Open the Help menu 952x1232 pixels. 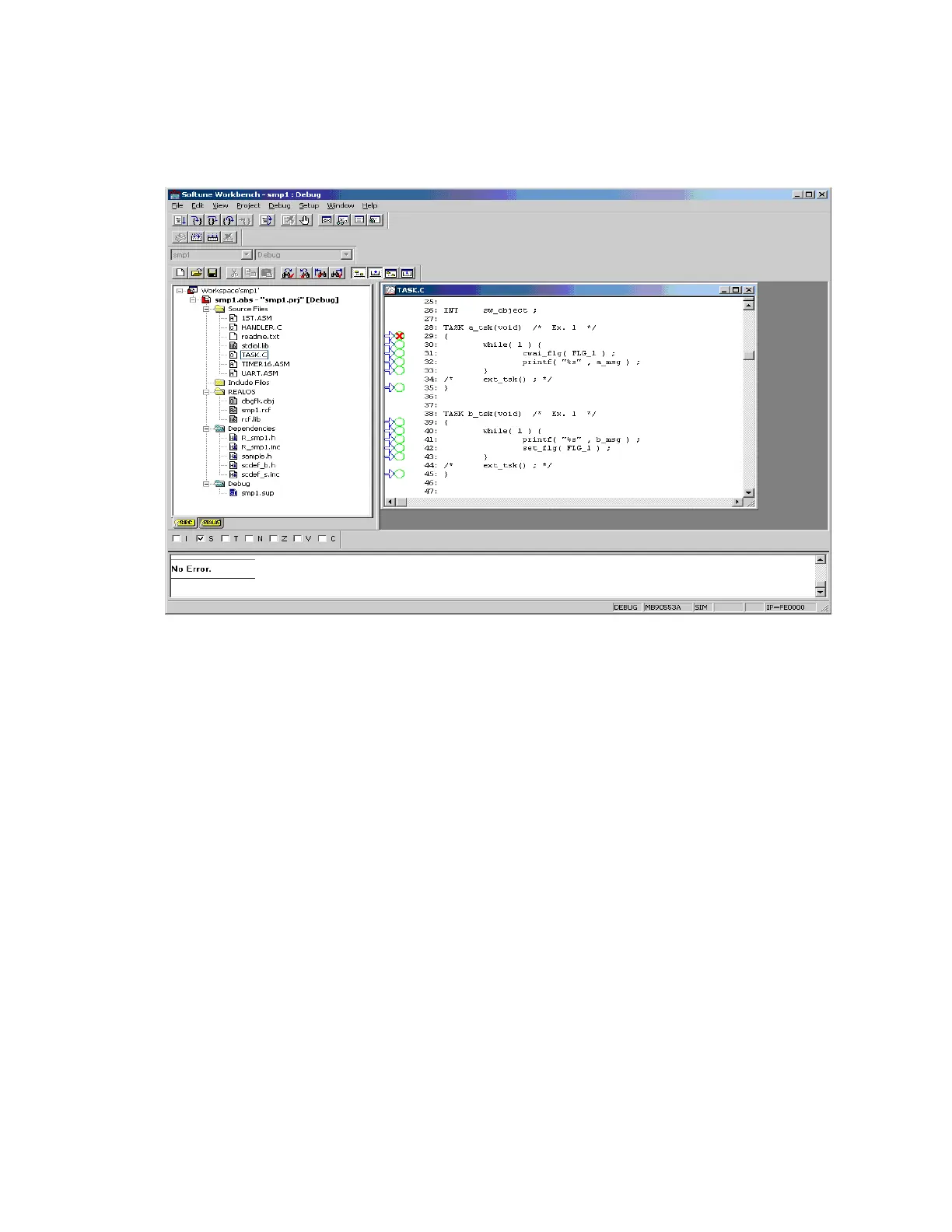(x=369, y=206)
